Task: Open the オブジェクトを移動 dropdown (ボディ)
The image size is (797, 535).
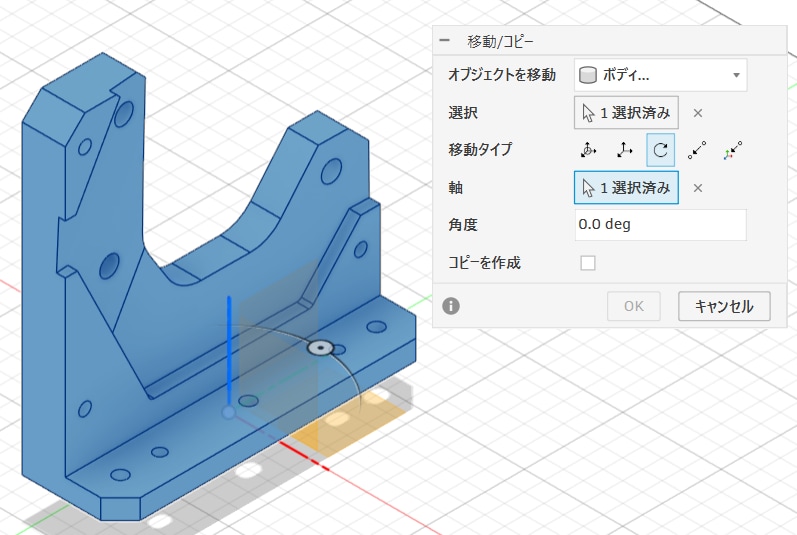Action: [660, 75]
